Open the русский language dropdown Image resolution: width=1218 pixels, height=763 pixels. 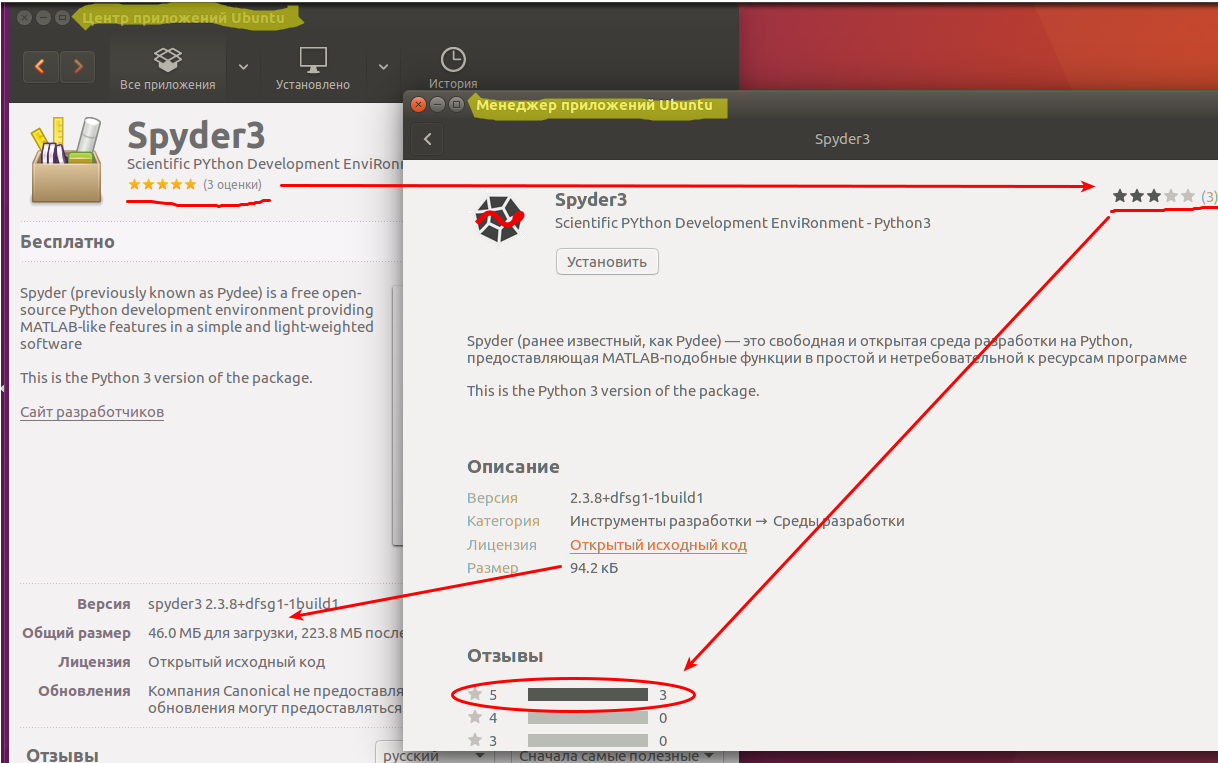(x=435, y=755)
